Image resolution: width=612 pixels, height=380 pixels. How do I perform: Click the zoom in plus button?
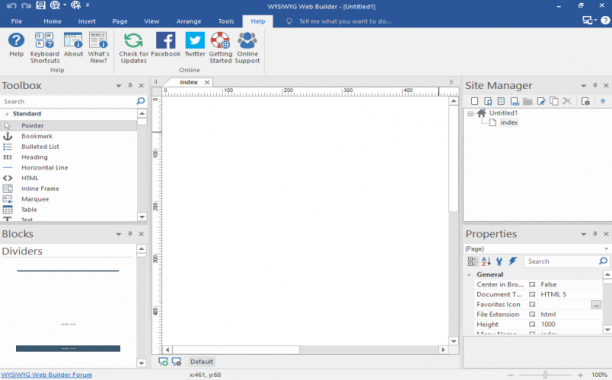[580, 375]
